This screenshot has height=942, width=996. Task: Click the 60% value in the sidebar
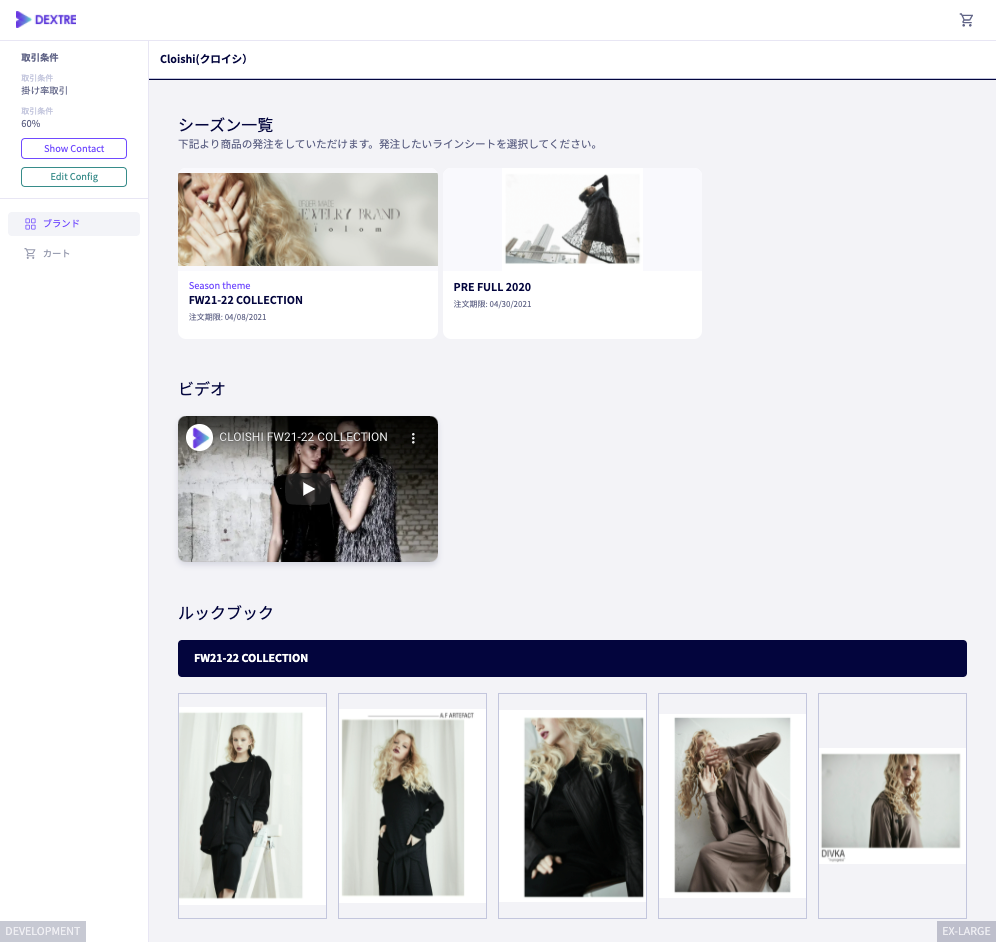coord(30,124)
